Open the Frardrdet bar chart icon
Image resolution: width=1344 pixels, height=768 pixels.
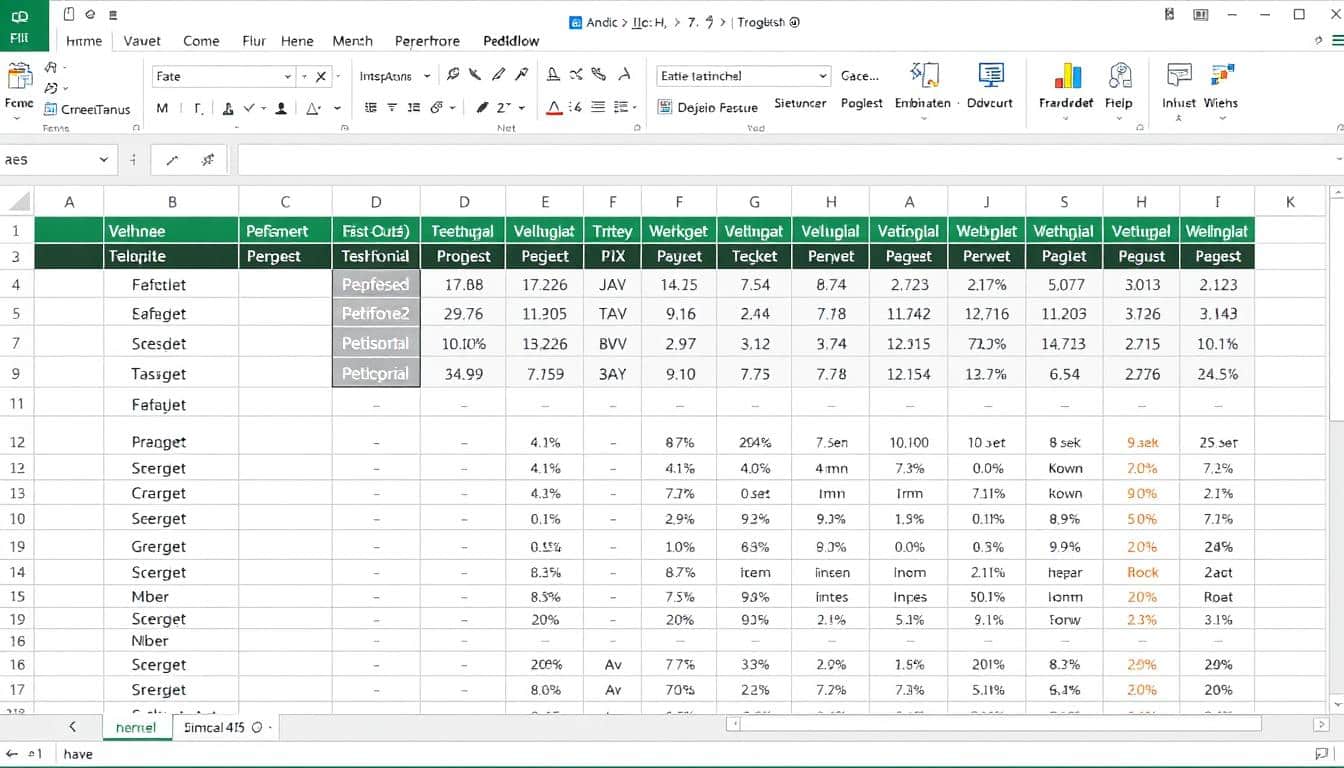point(1068,77)
